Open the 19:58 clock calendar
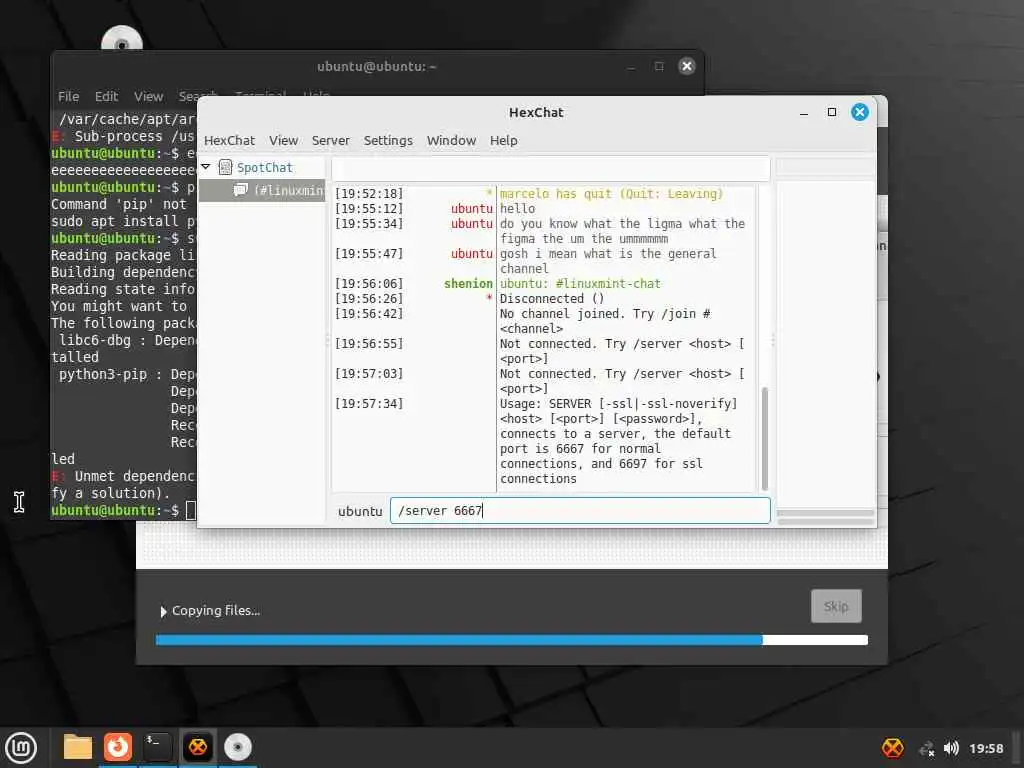 click(x=985, y=748)
